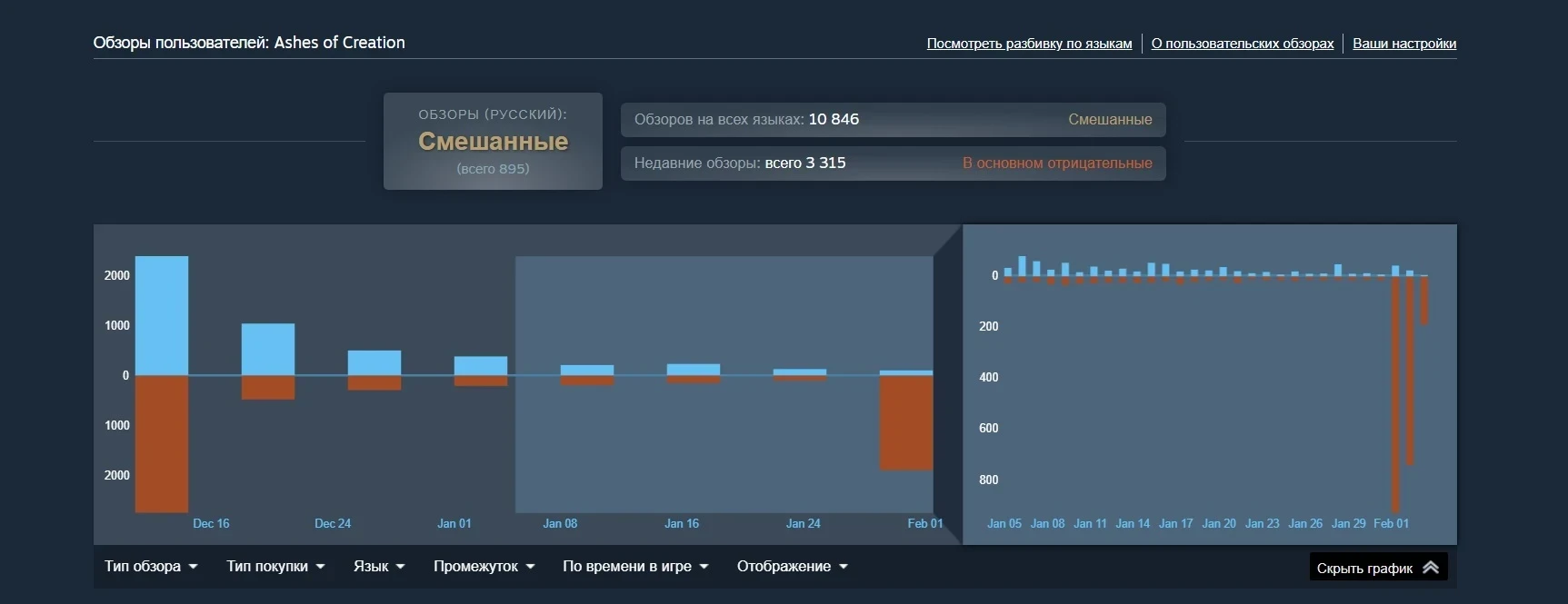Image resolution: width=1568 pixels, height=604 pixels.
Task: Select the tallest blue bar near Dec 16
Action: (162, 315)
